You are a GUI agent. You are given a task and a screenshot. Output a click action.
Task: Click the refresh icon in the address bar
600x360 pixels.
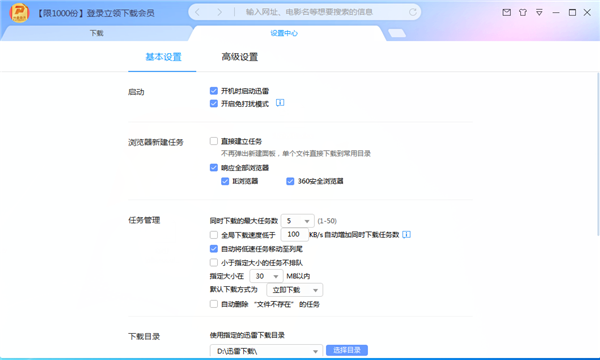click(412, 12)
